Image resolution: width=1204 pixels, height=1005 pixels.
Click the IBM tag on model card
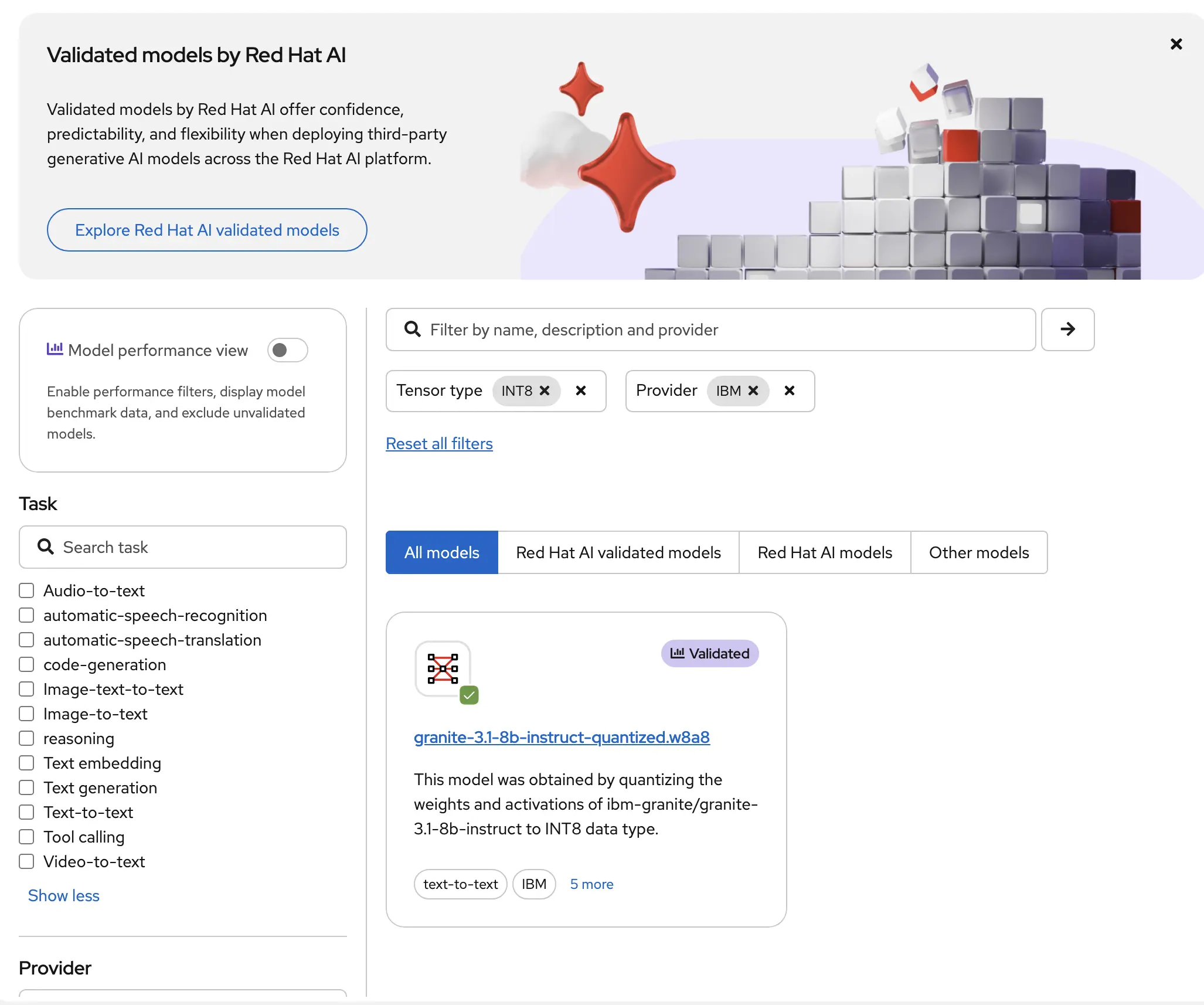point(534,884)
